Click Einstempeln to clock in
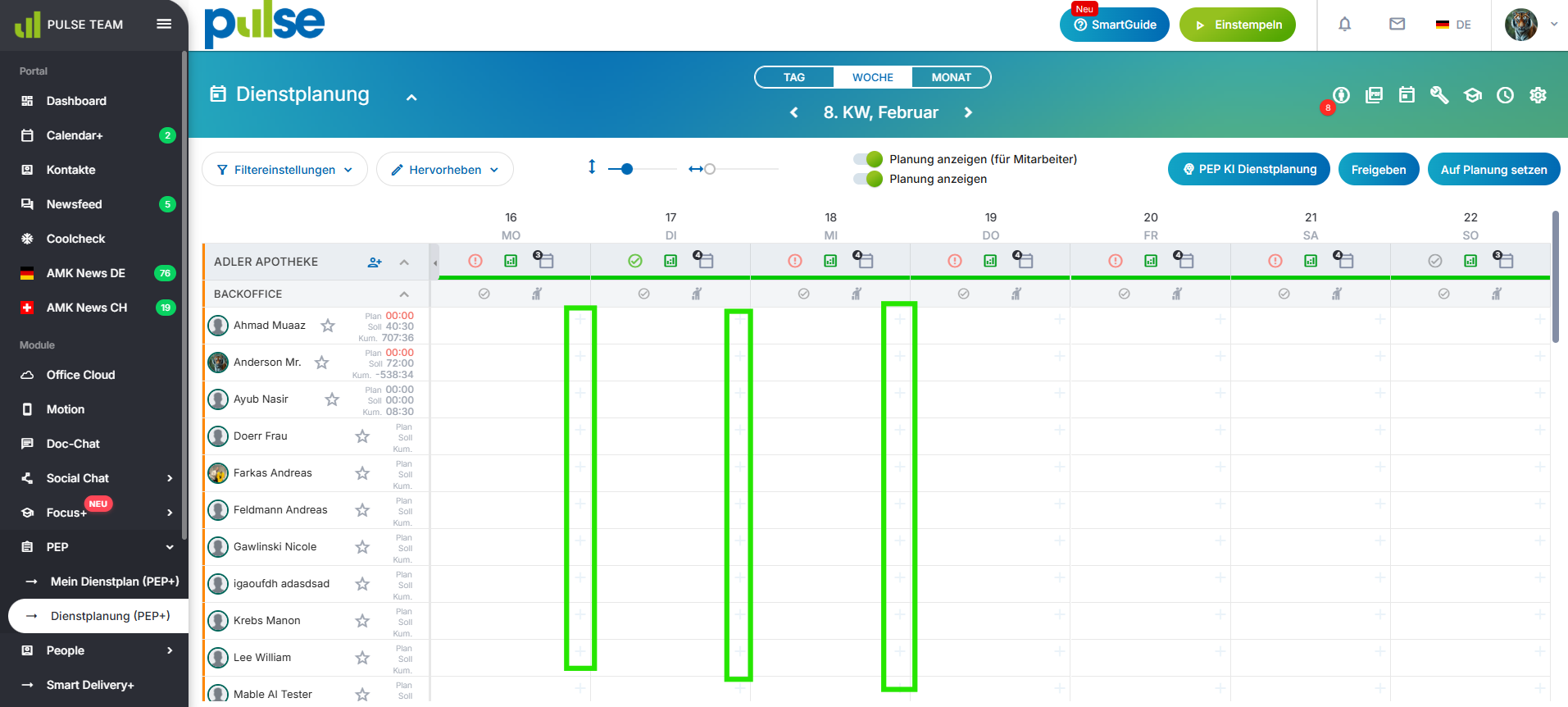The height and width of the screenshot is (707, 1568). 1238,25
